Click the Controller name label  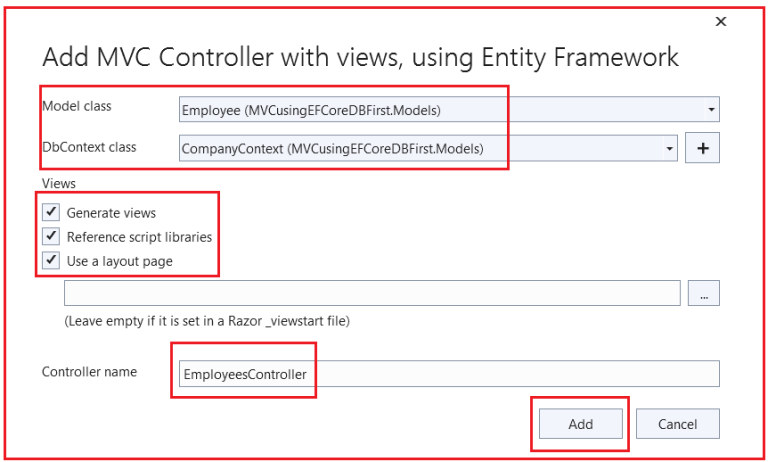[90, 372]
